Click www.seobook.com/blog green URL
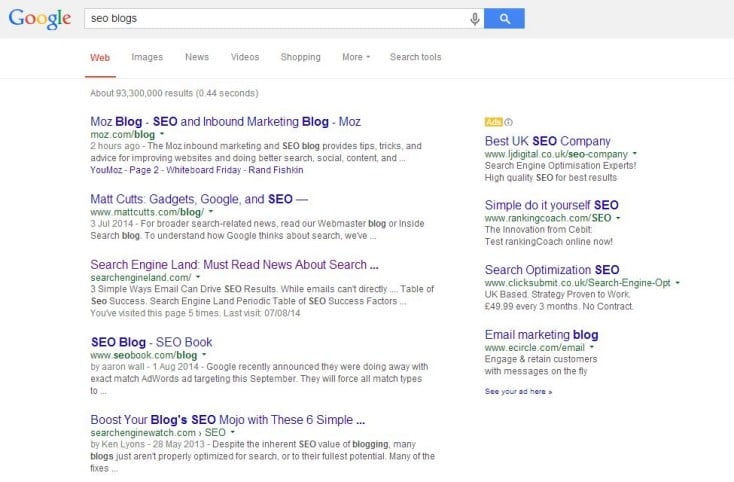This screenshot has width=734, height=482. (x=144, y=355)
